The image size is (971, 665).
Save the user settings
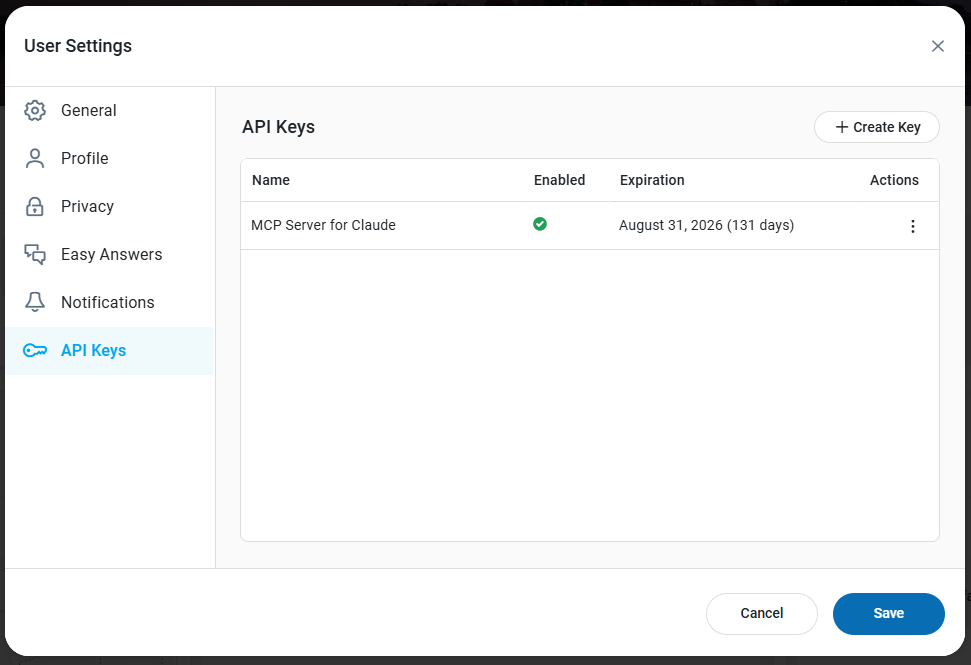889,614
